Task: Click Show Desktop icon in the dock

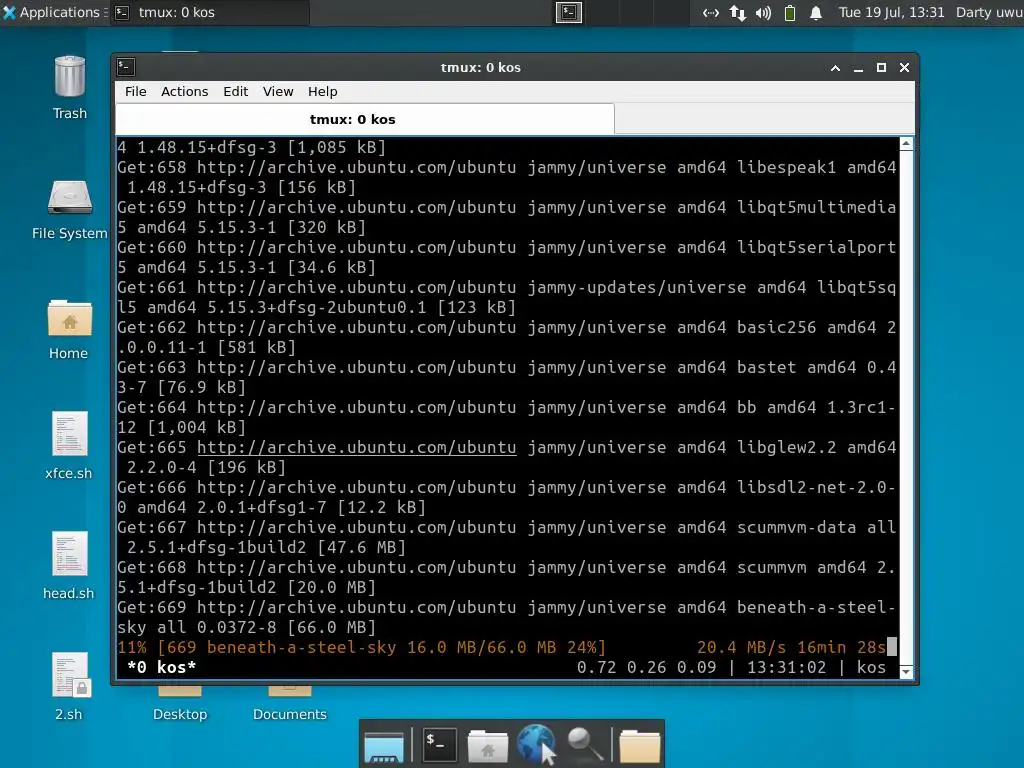Action: pyautogui.click(x=384, y=746)
